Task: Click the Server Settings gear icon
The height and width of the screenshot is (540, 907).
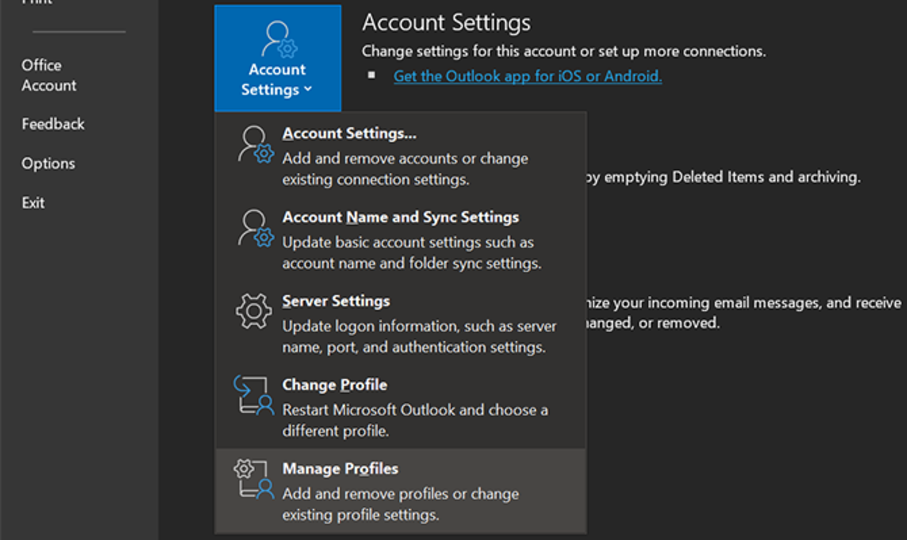Action: (x=253, y=311)
